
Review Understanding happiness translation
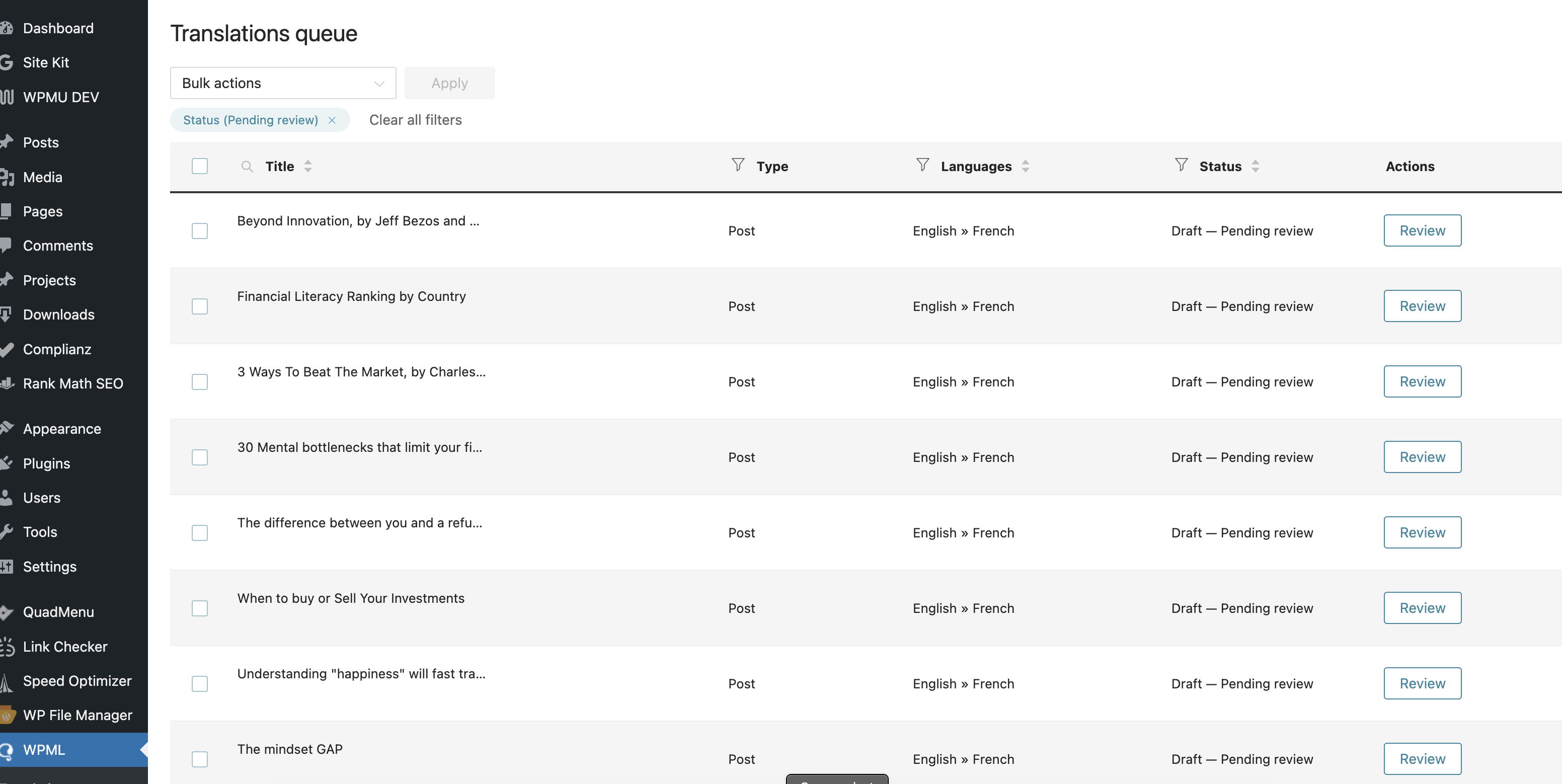1423,683
